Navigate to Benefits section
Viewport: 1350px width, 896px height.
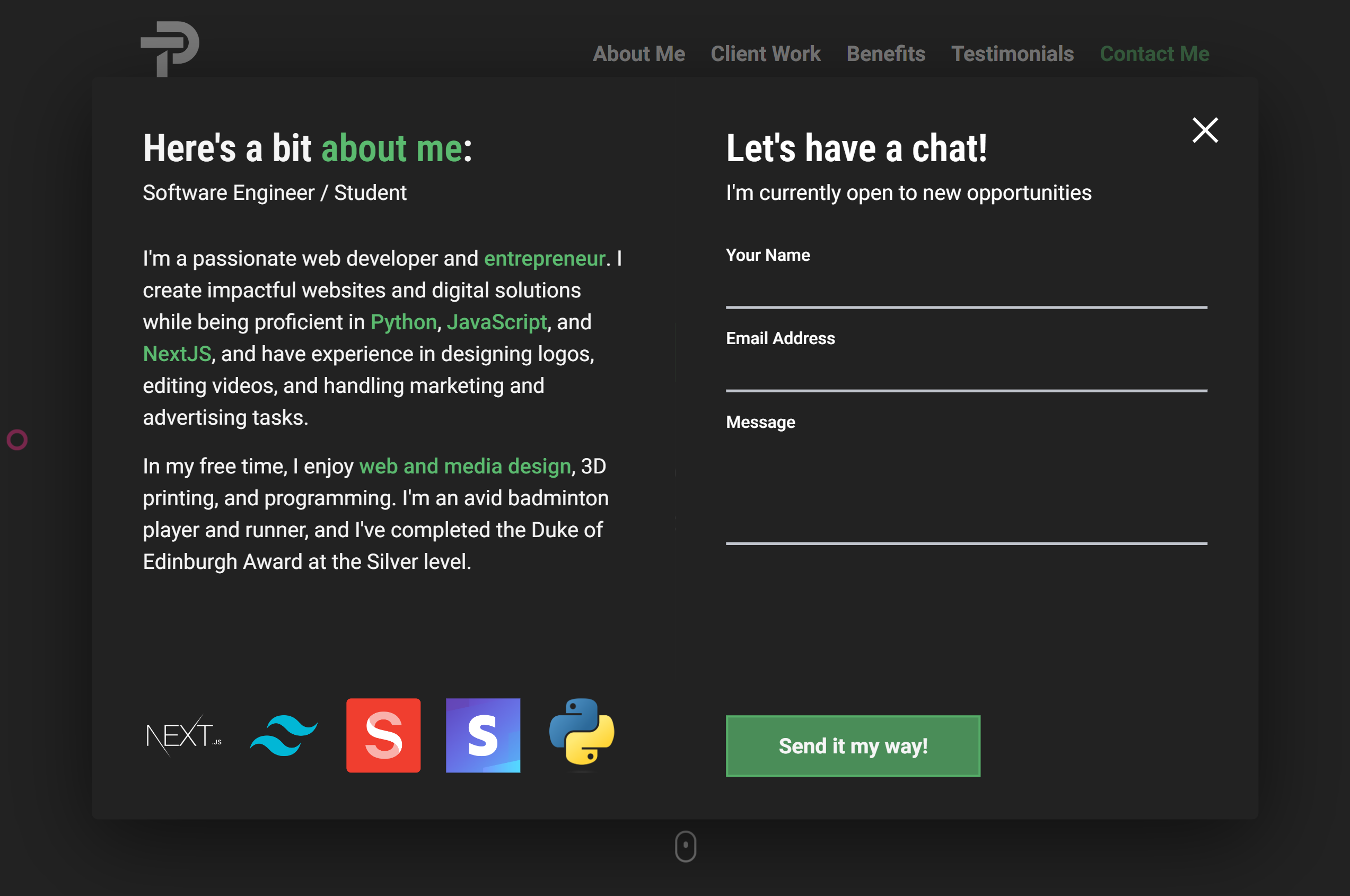[x=886, y=54]
